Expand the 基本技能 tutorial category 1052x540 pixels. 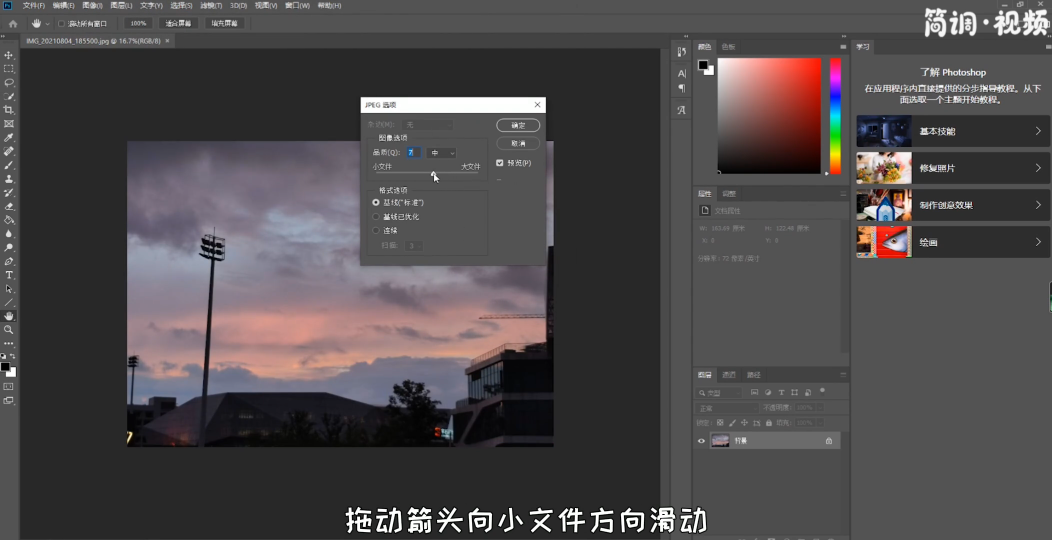point(949,131)
